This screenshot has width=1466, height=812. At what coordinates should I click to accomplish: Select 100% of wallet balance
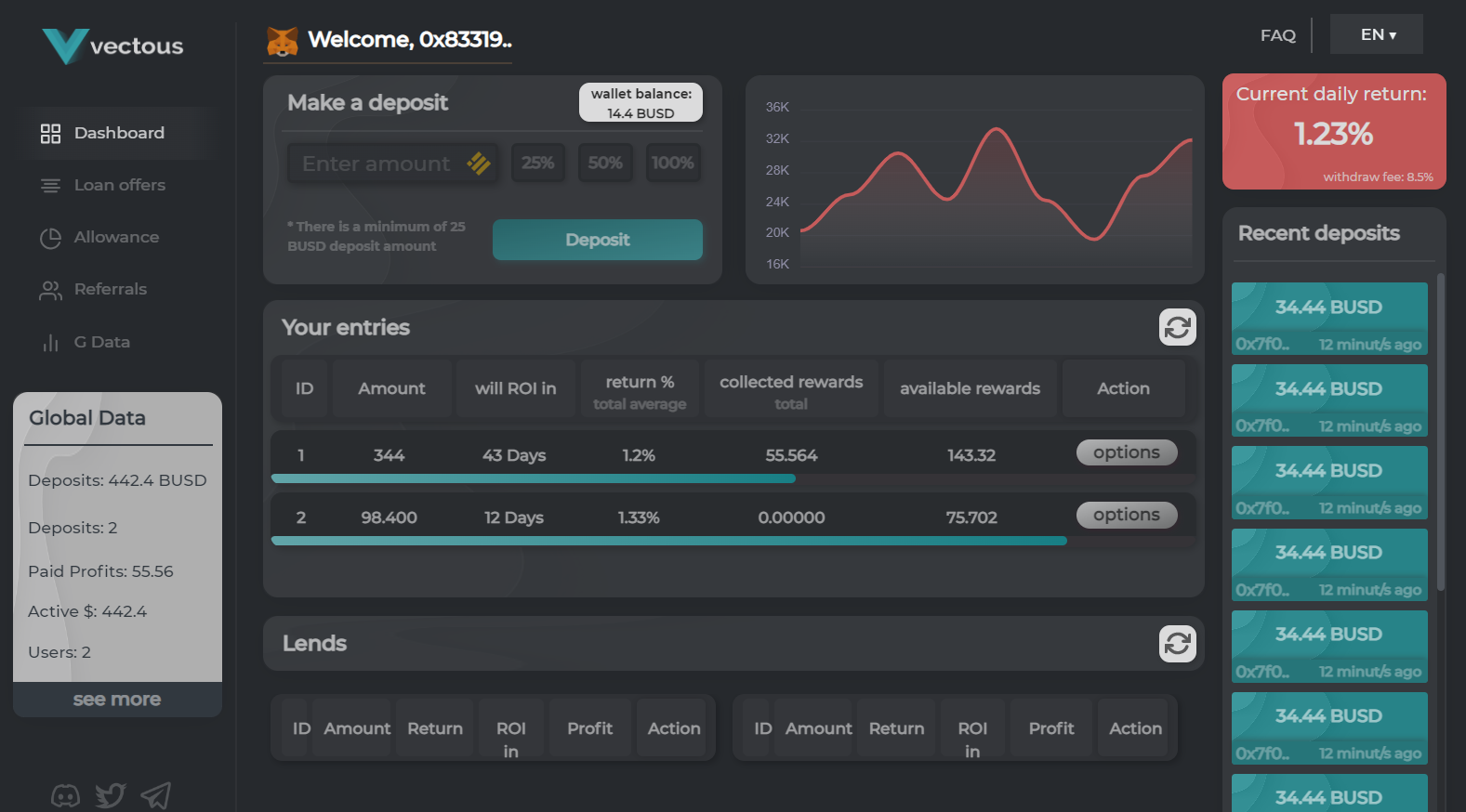pos(673,163)
